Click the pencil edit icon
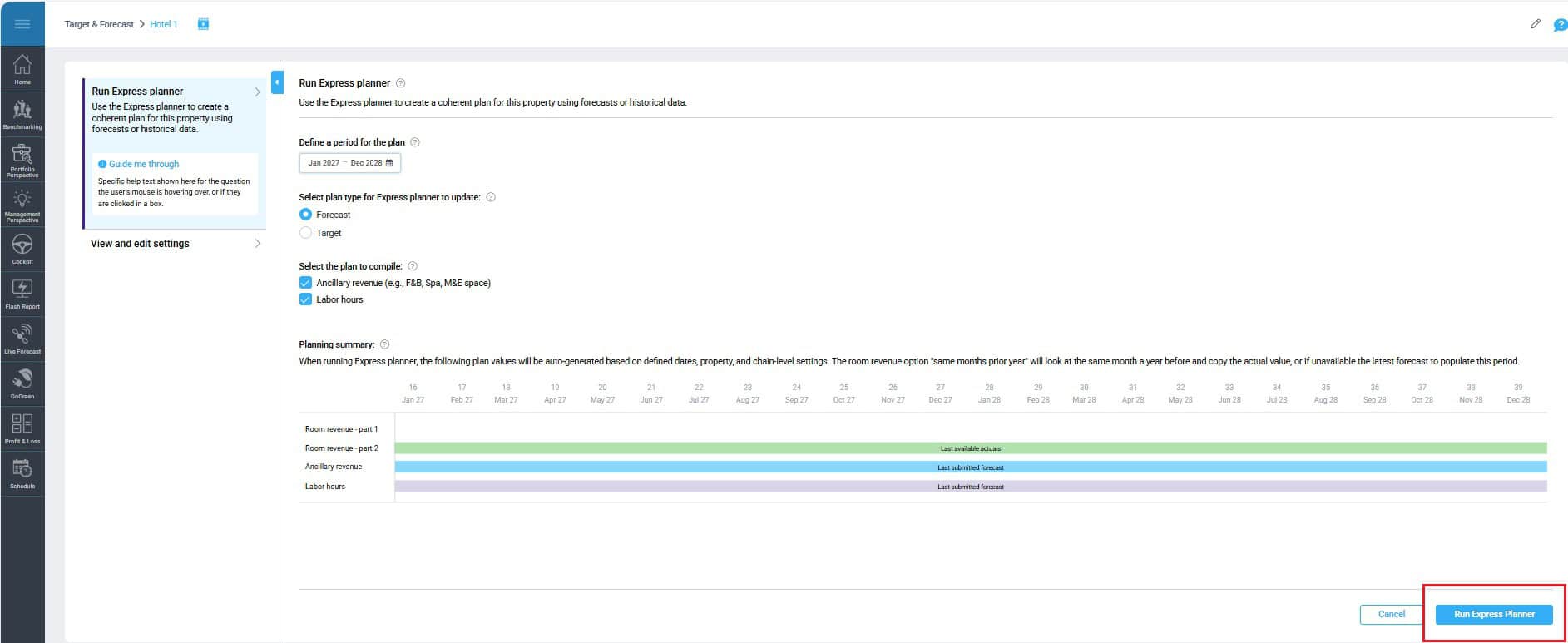The width and height of the screenshot is (1568, 643). coord(1535,24)
